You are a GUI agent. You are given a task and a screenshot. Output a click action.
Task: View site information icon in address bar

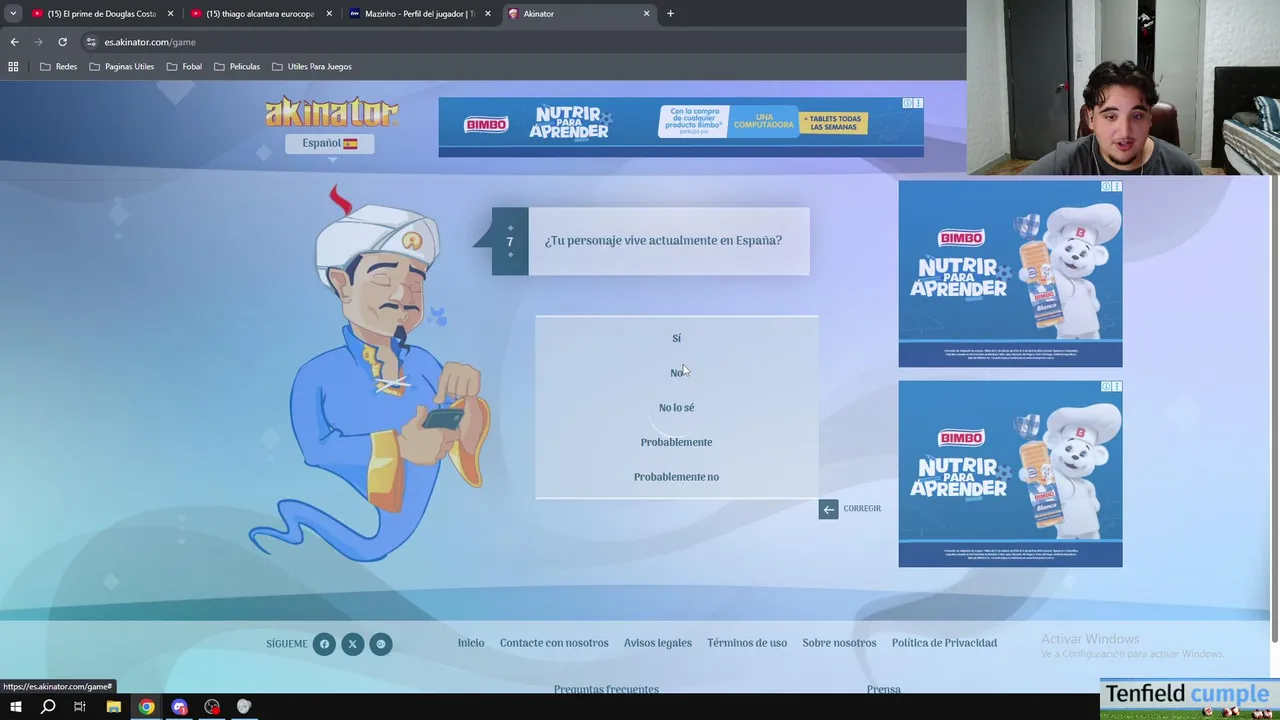tap(91, 42)
